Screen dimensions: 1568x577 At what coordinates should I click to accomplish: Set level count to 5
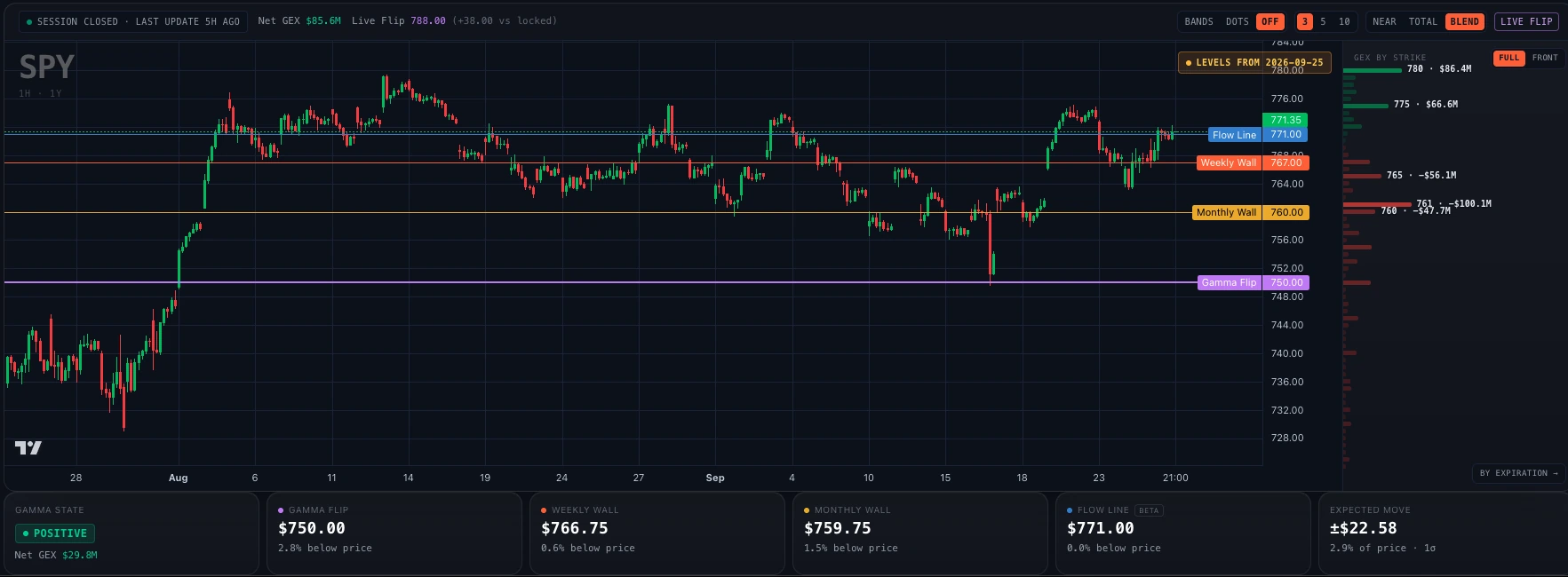(1323, 21)
